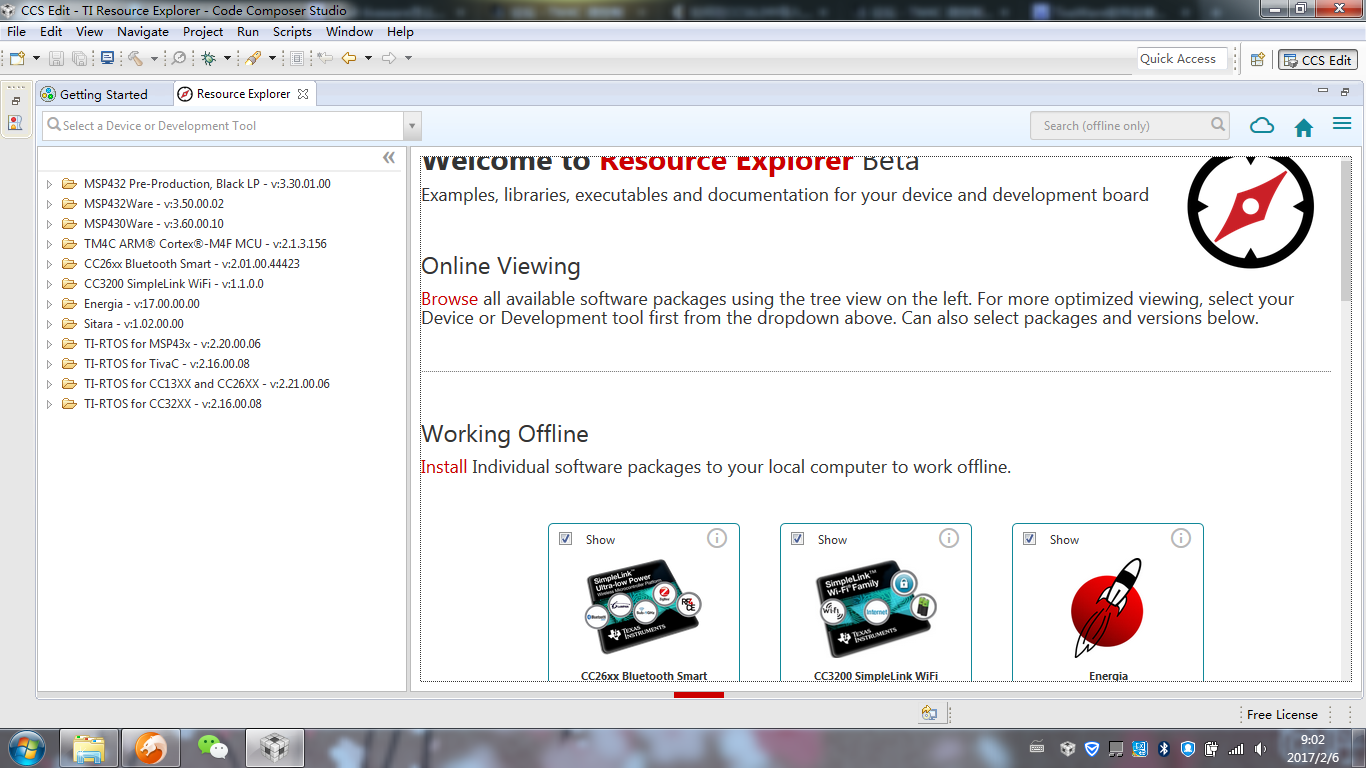Open WeChat from the taskbar
Screen dimensions: 1366x768
tap(212, 748)
